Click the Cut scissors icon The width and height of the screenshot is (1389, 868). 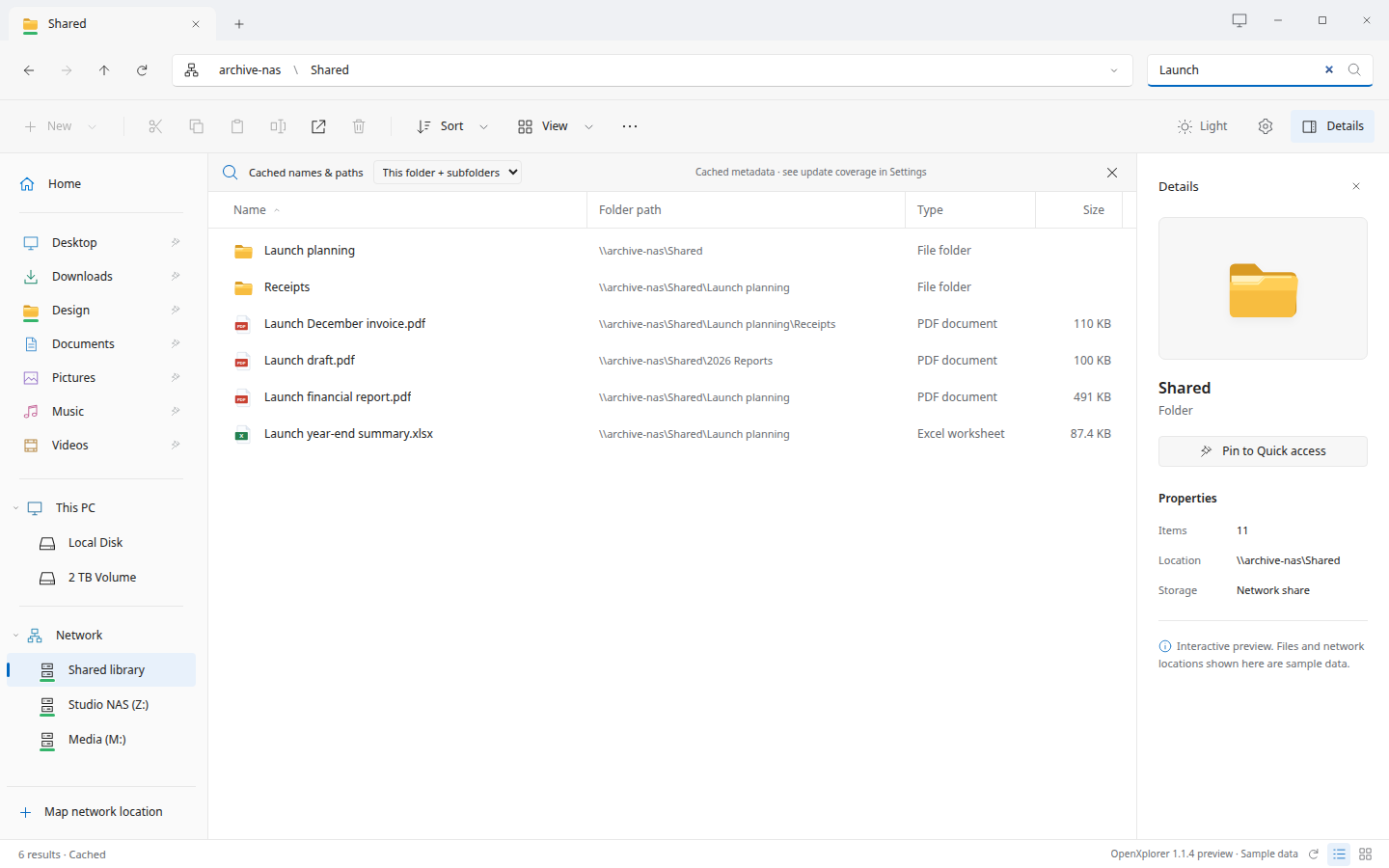click(155, 126)
